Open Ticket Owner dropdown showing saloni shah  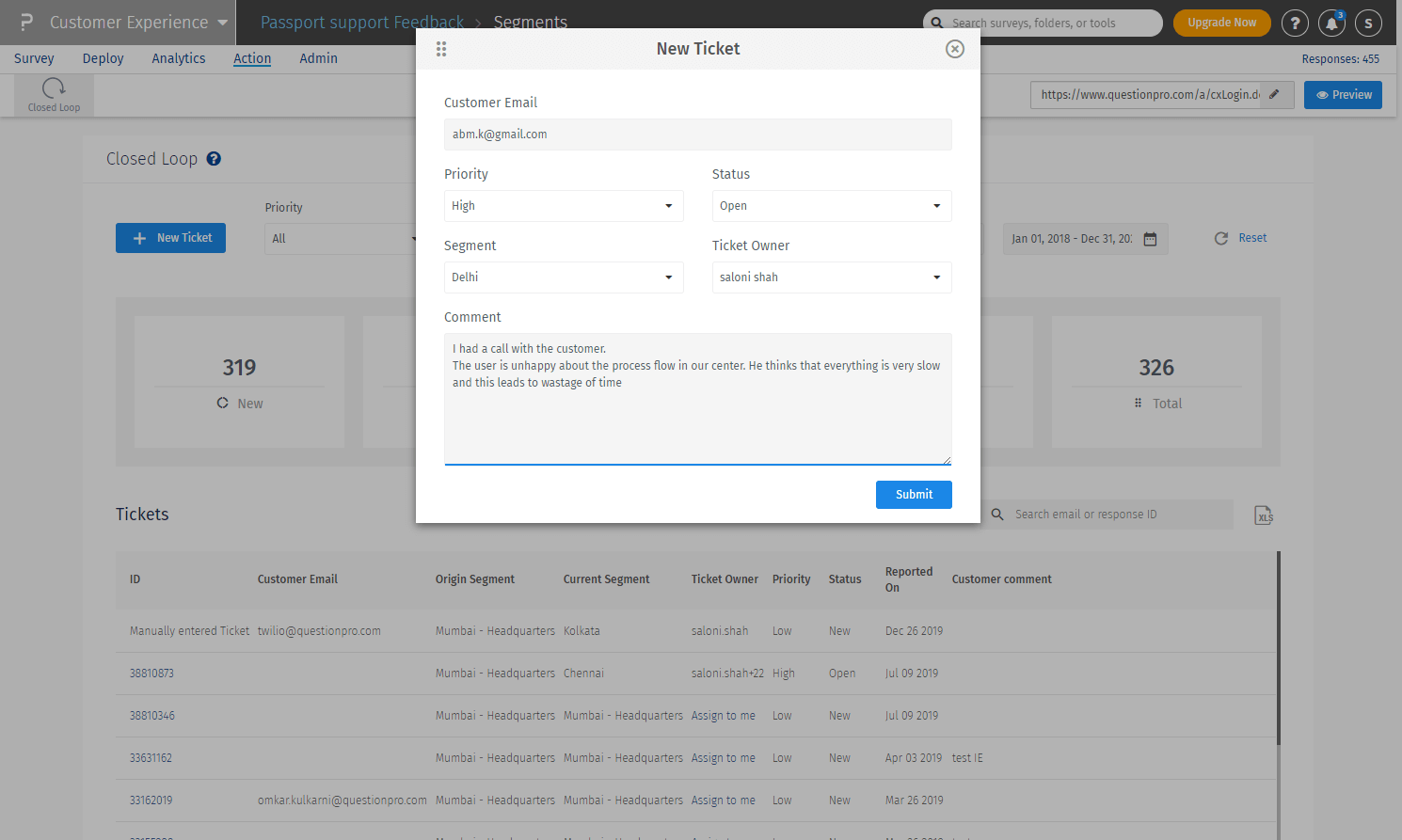(832, 277)
